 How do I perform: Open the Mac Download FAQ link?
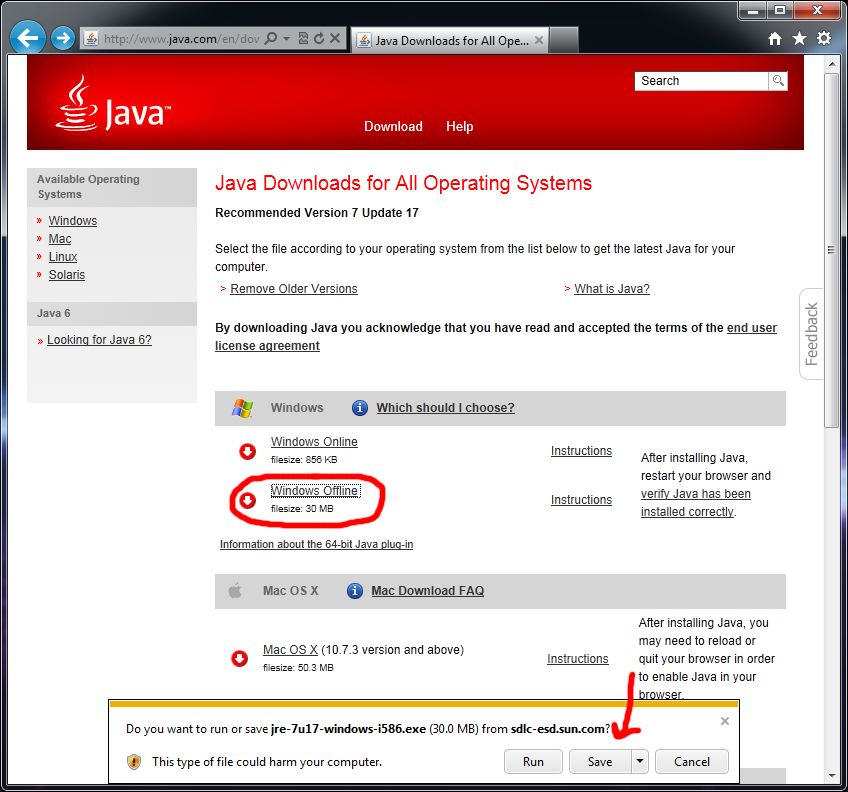tap(428, 591)
